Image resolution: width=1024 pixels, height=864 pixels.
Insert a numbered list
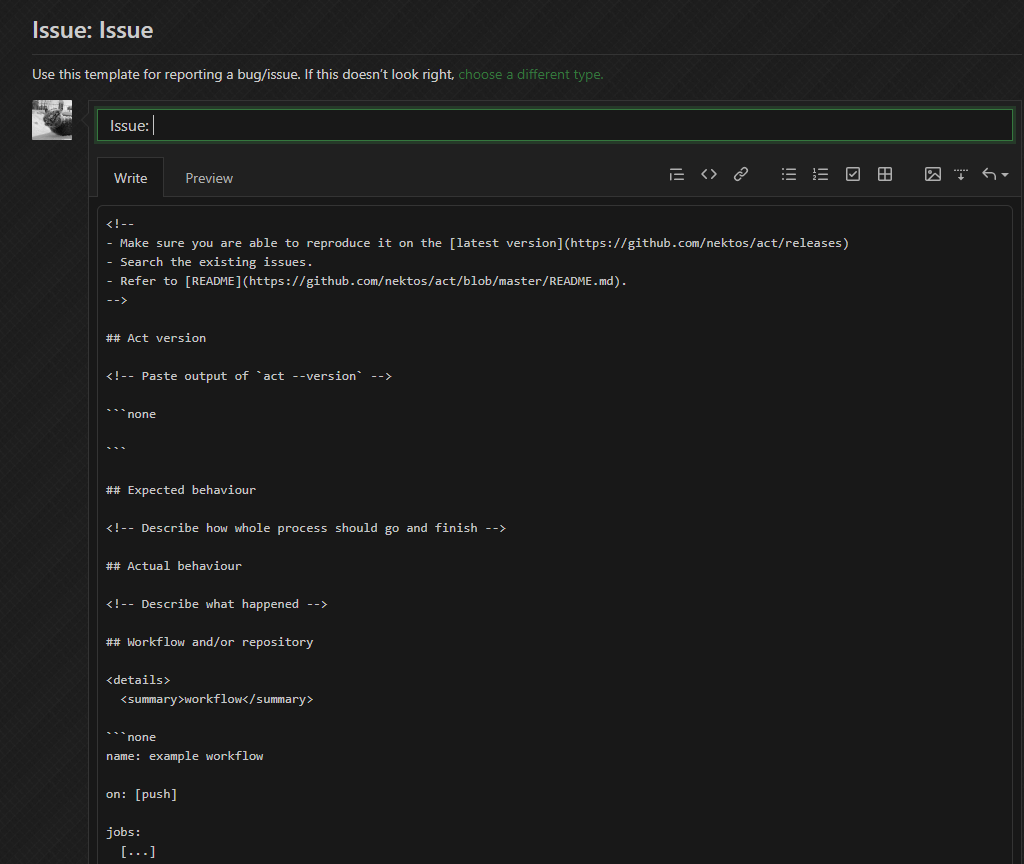pos(820,174)
